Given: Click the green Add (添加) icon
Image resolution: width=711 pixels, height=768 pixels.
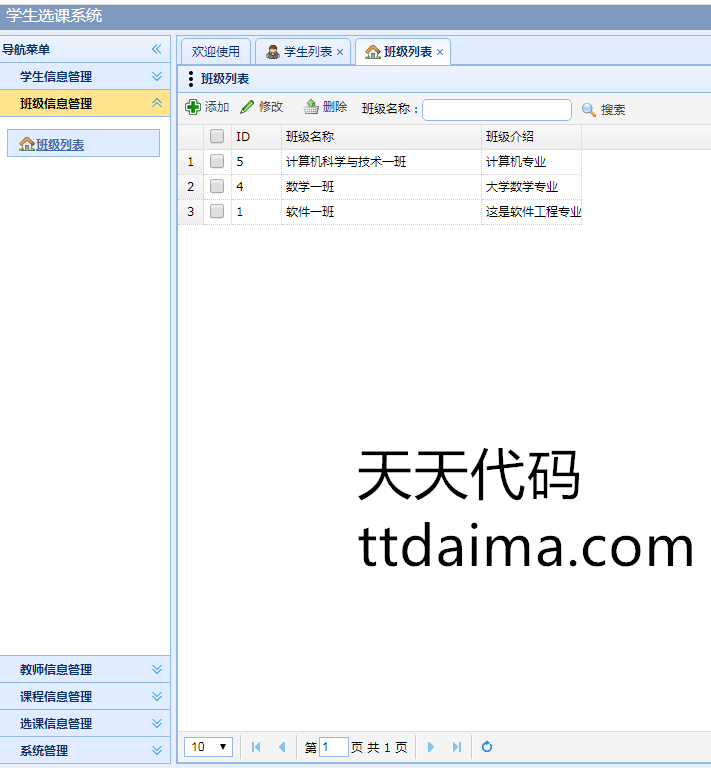Looking at the screenshot, I should [x=194, y=108].
